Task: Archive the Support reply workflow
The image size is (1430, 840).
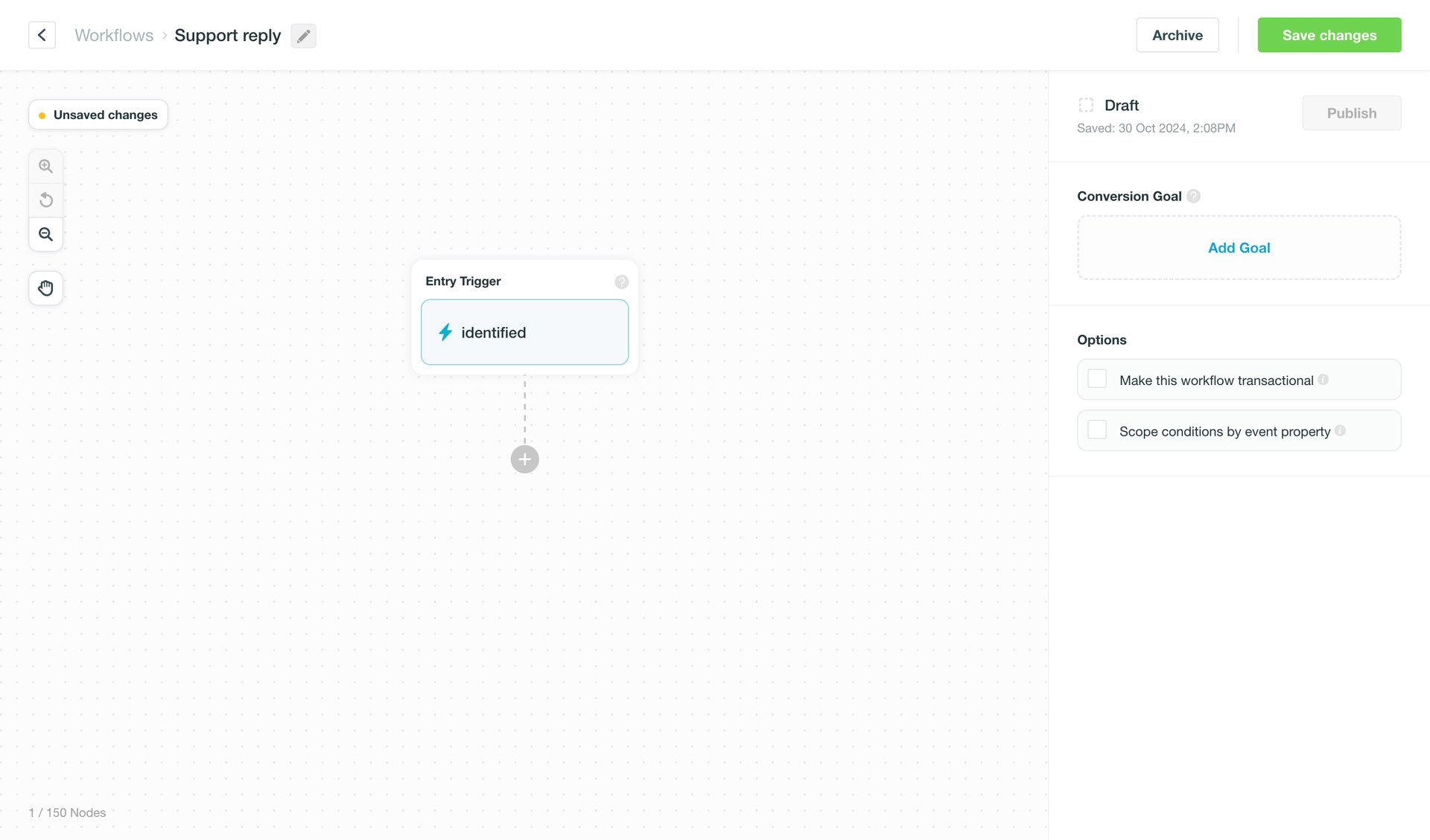Action: pos(1177,34)
